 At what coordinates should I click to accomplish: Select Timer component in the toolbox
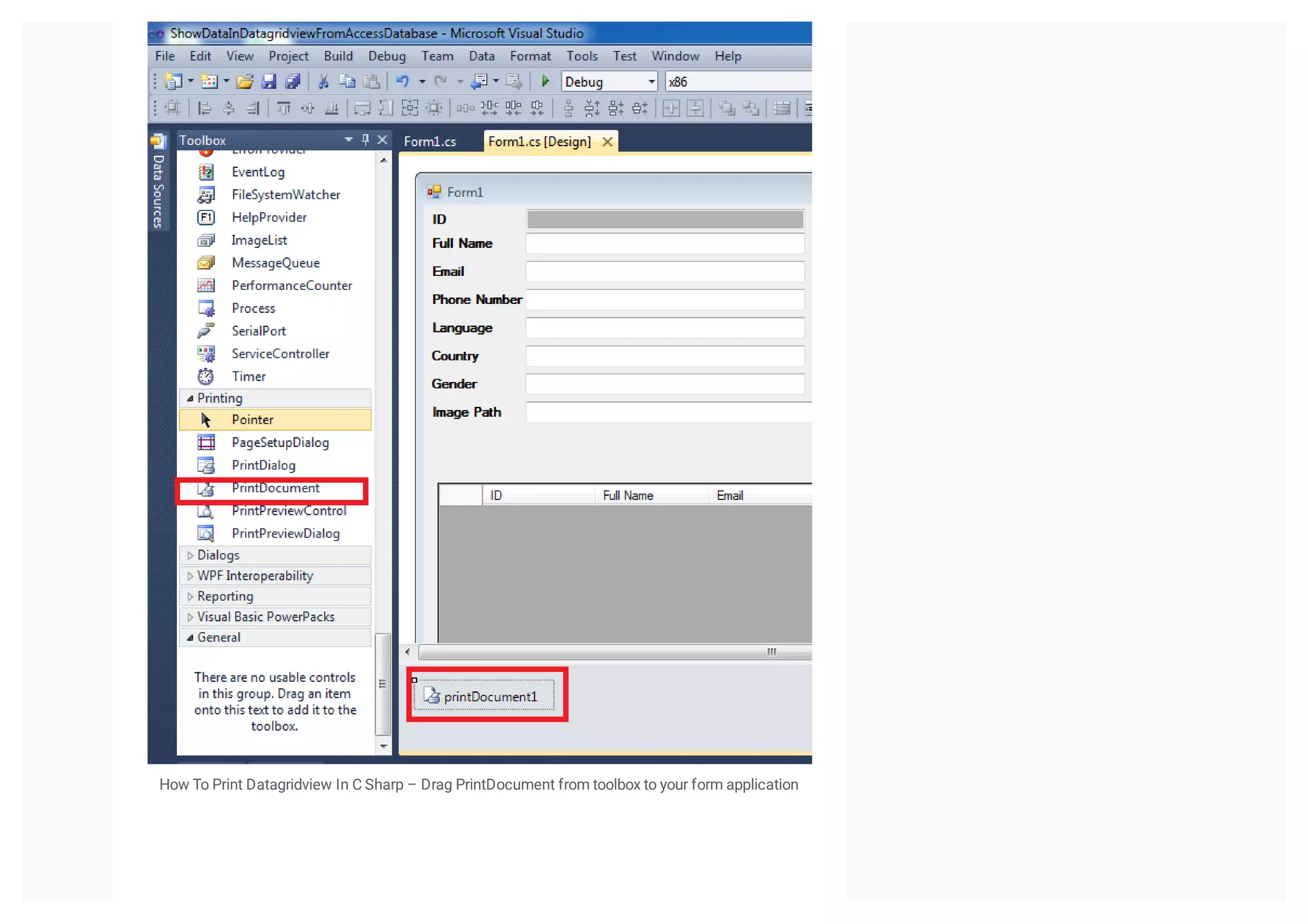248,376
